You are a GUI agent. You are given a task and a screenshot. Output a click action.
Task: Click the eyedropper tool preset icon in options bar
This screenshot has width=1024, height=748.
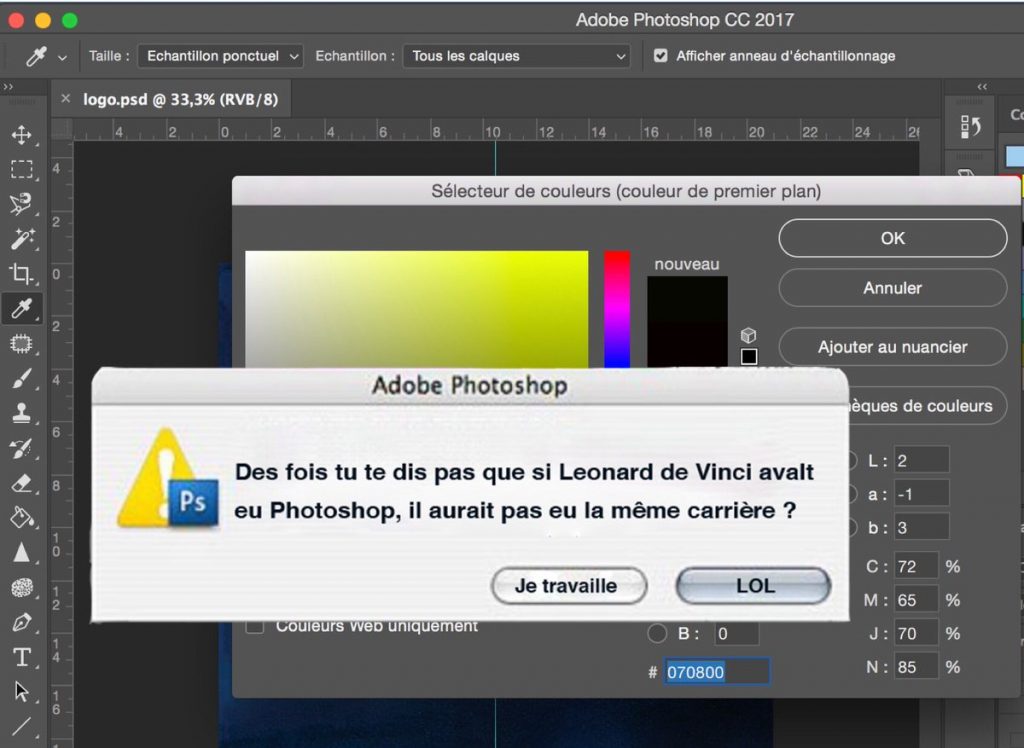(x=36, y=56)
